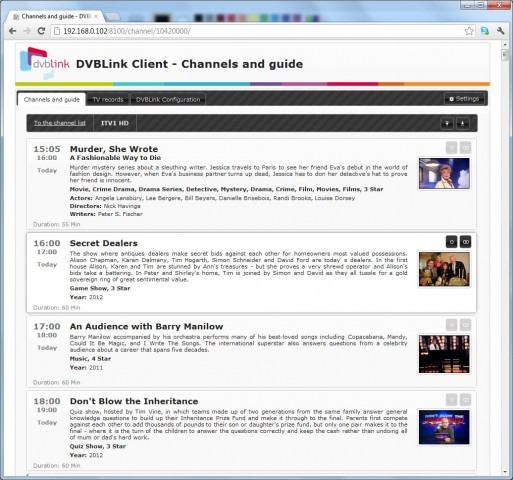Image resolution: width=513 pixels, height=480 pixels.
Task: Reload the current page
Action: (41, 31)
